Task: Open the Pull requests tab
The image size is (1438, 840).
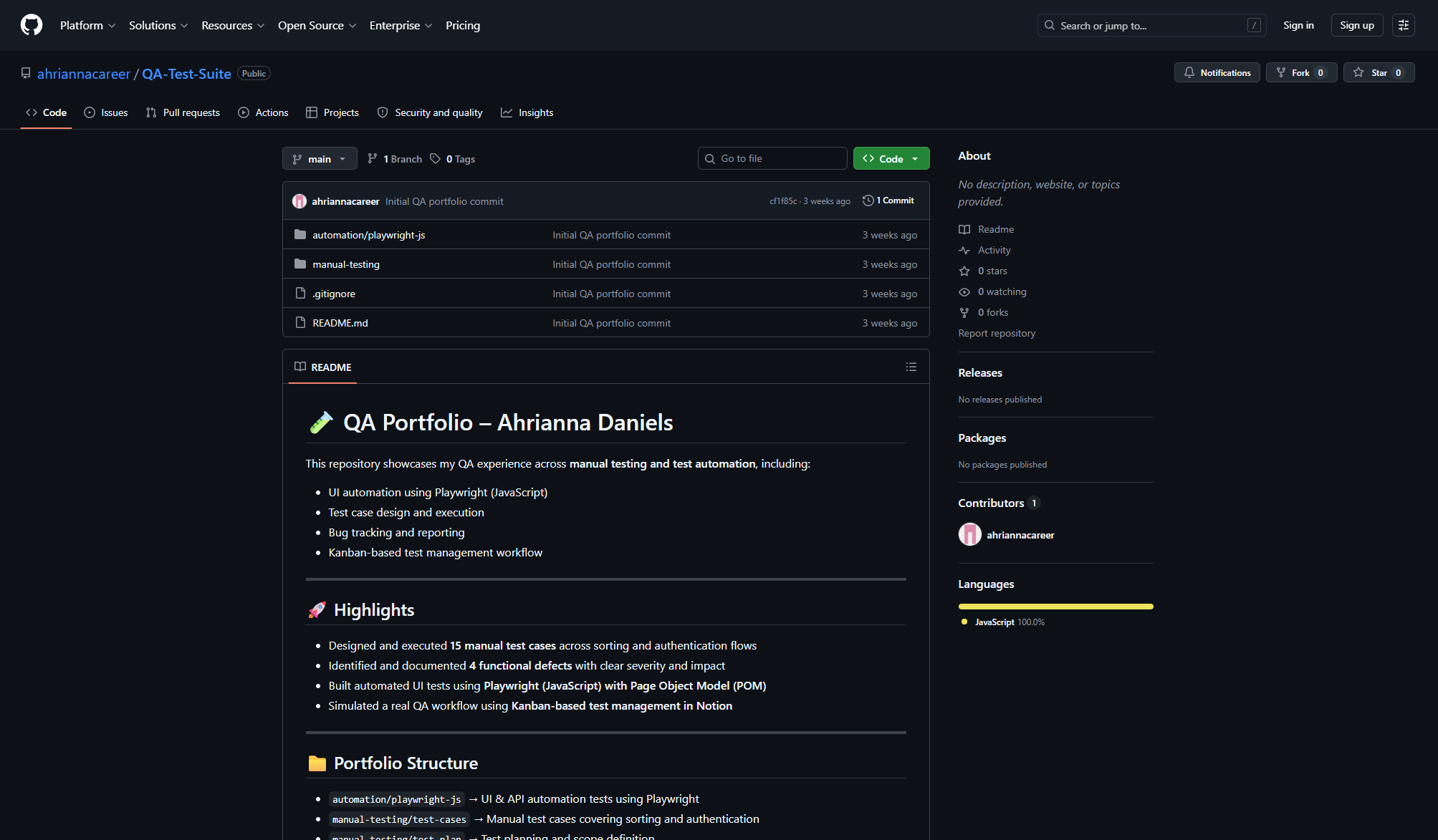Action: pyautogui.click(x=183, y=112)
